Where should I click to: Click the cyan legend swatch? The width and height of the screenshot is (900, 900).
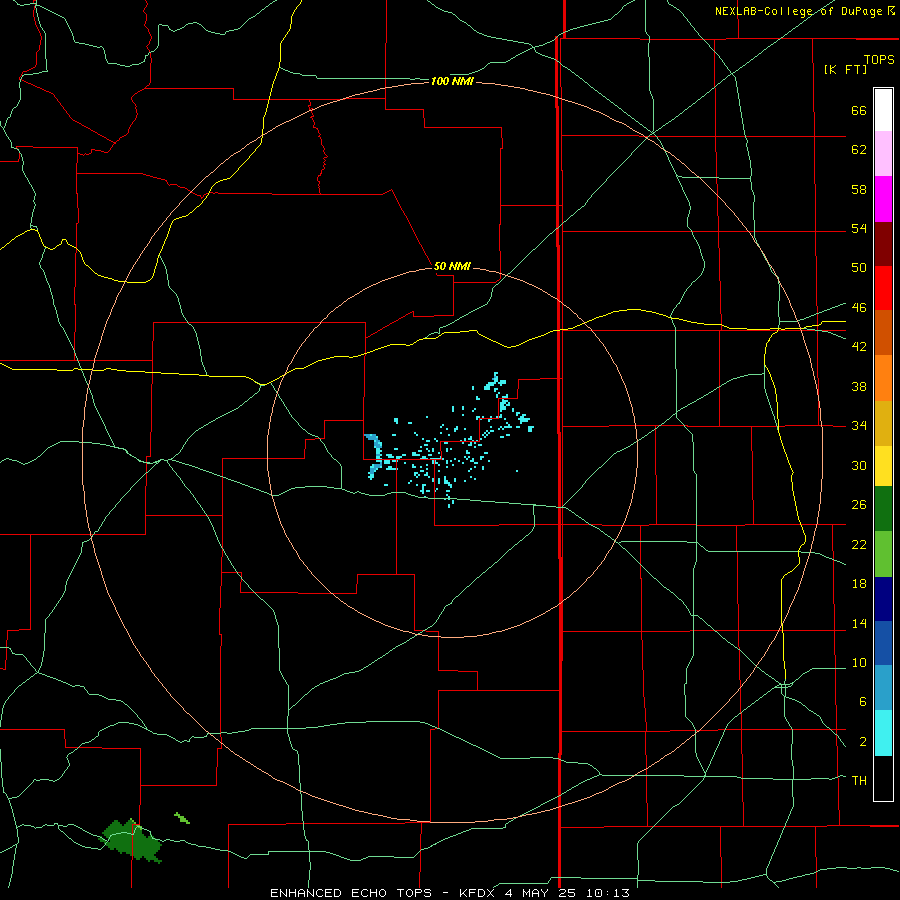pyautogui.click(x=883, y=733)
